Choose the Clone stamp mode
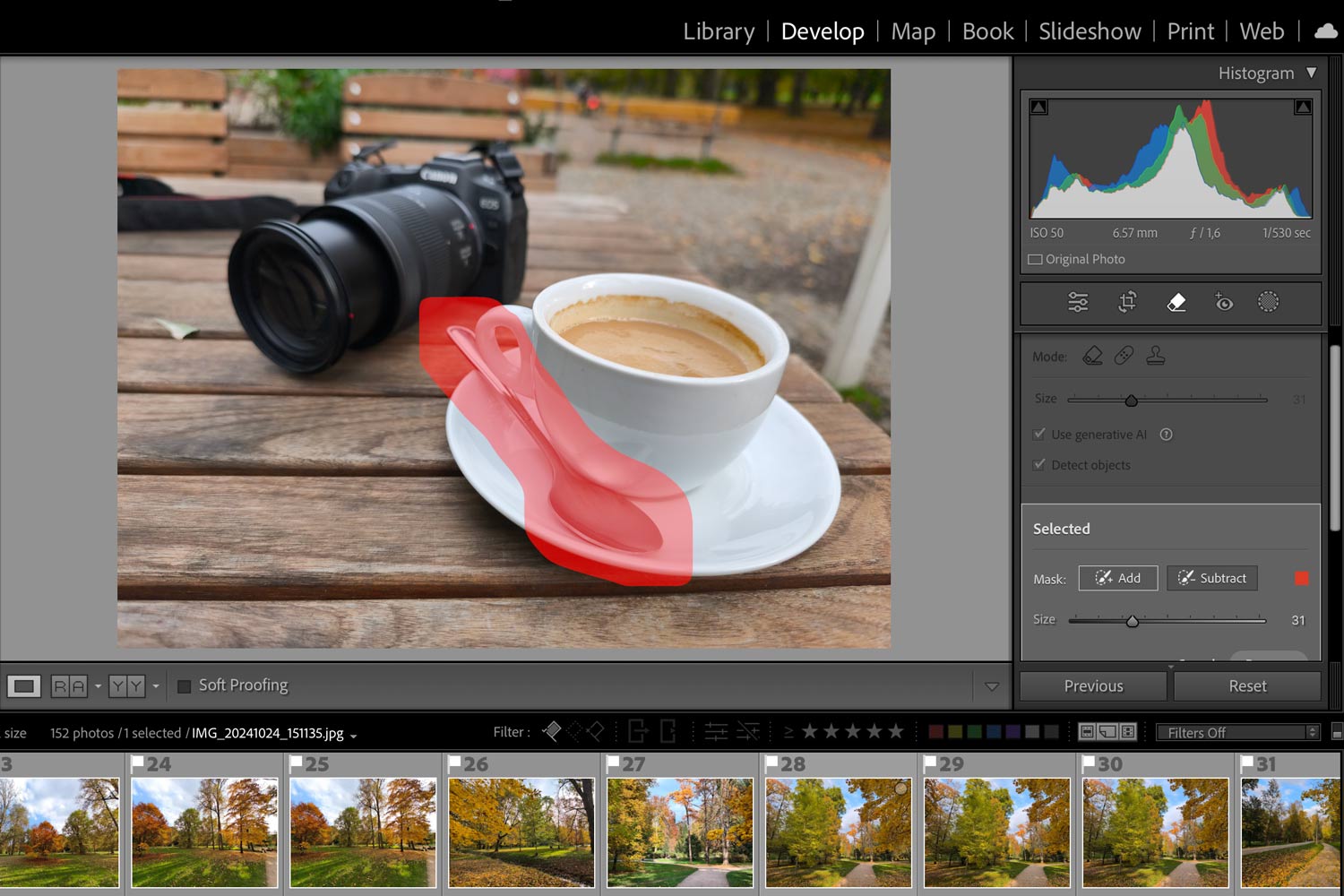1344x896 pixels. (x=1156, y=356)
